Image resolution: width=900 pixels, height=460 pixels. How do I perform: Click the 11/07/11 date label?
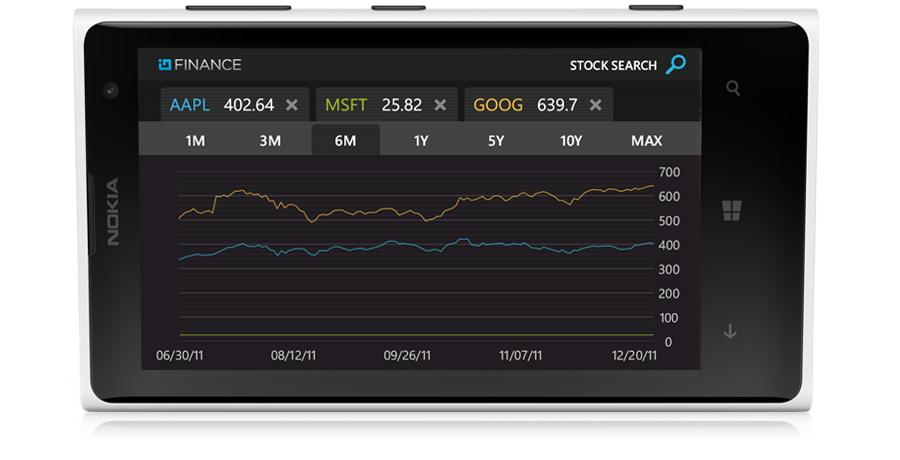521,355
